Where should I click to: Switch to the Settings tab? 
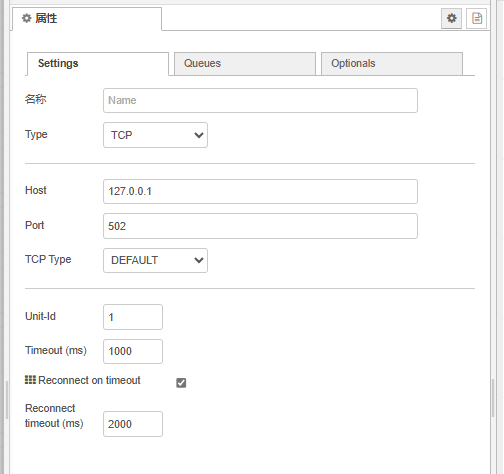(x=98, y=64)
